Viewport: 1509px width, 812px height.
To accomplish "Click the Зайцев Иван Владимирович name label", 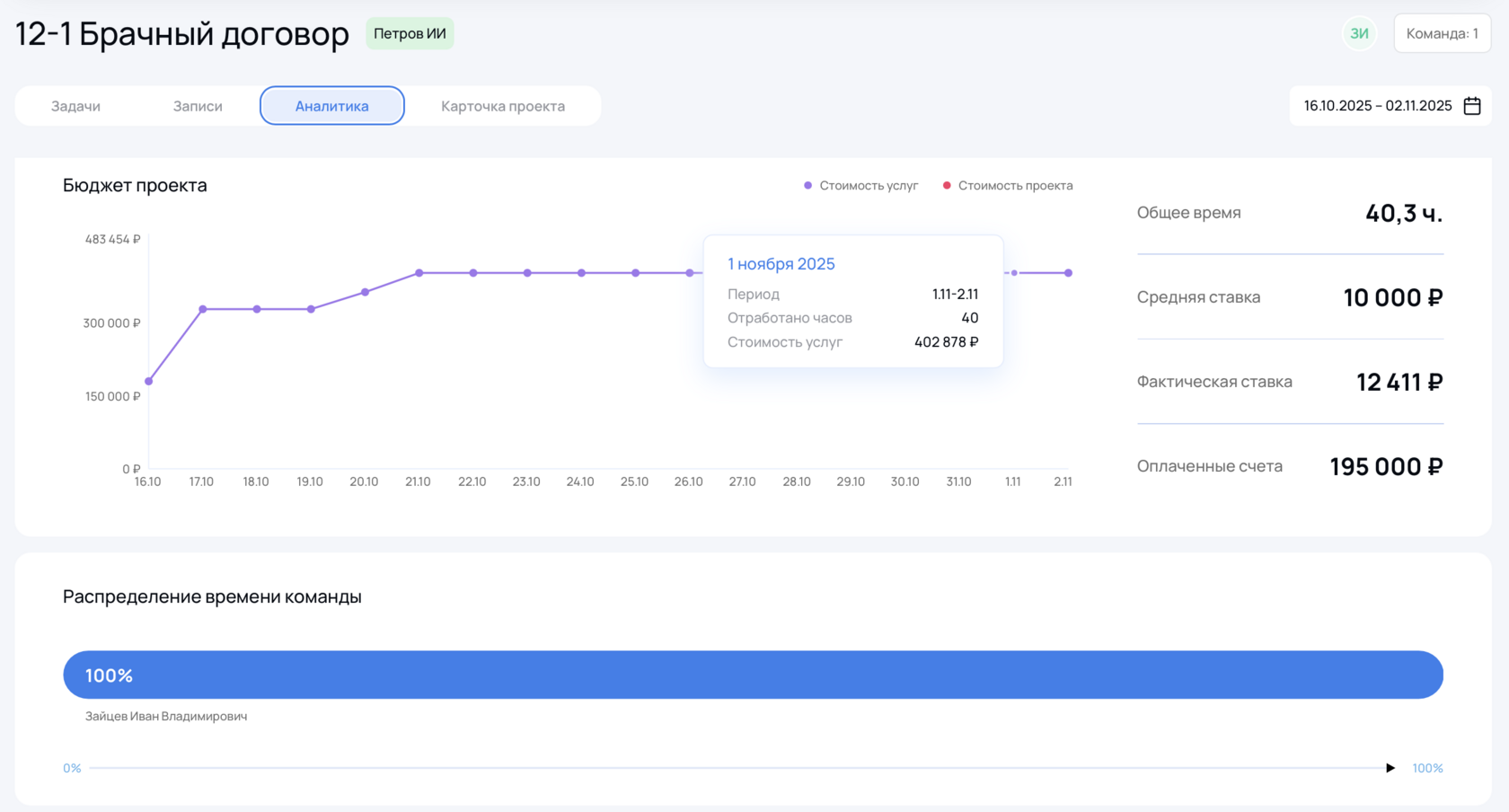I will pos(166,717).
